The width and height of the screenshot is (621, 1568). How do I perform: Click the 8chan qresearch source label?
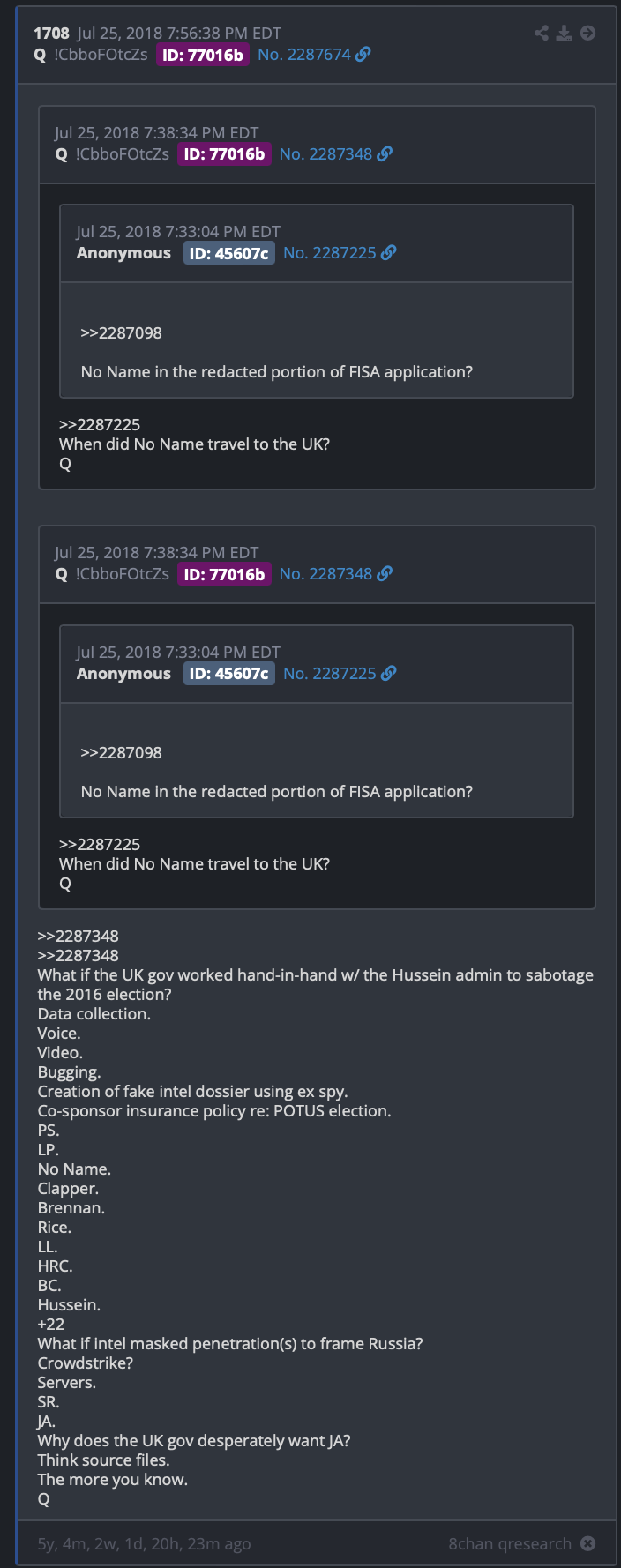(510, 1544)
